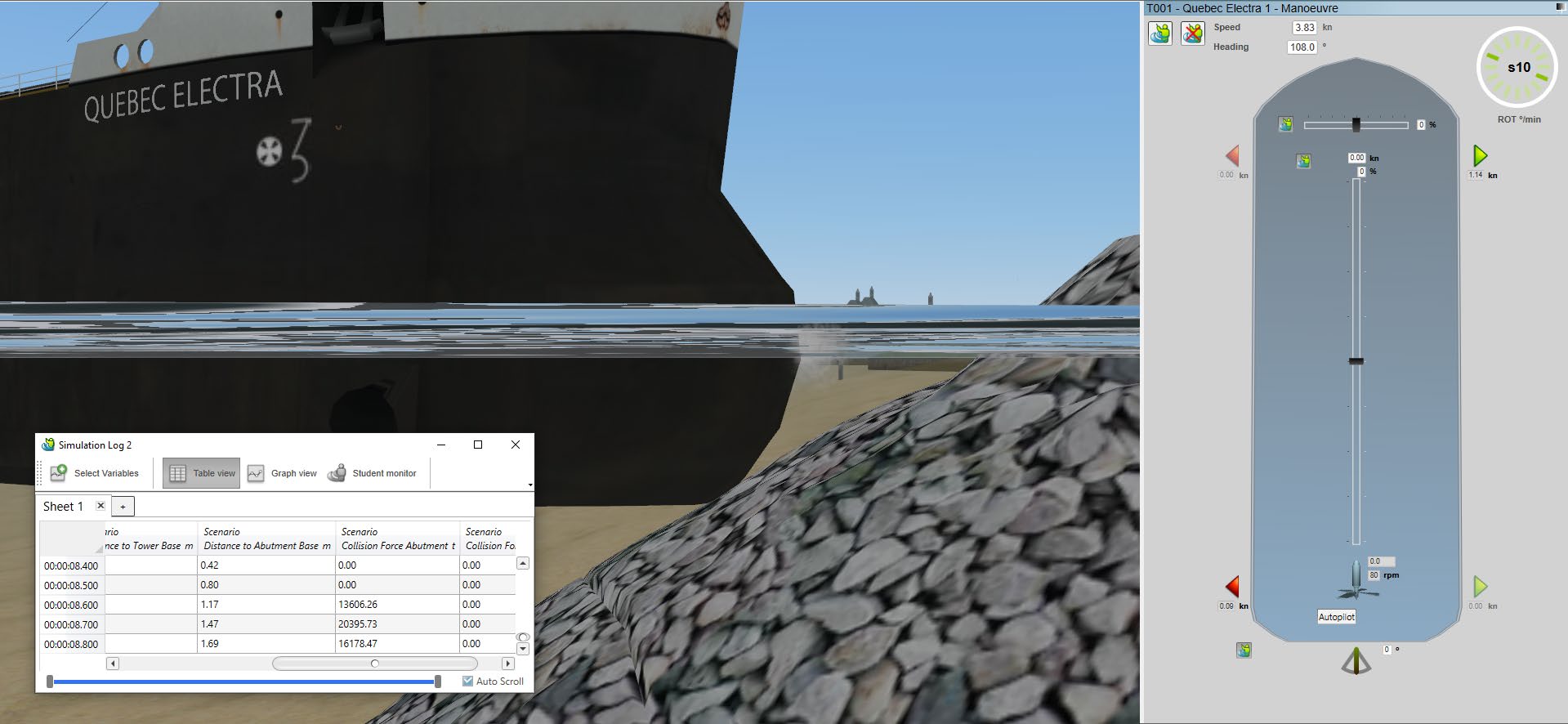The image size is (1568, 724).
Task: Open Select Variables in Simulation Log
Action: pyautogui.click(x=95, y=473)
